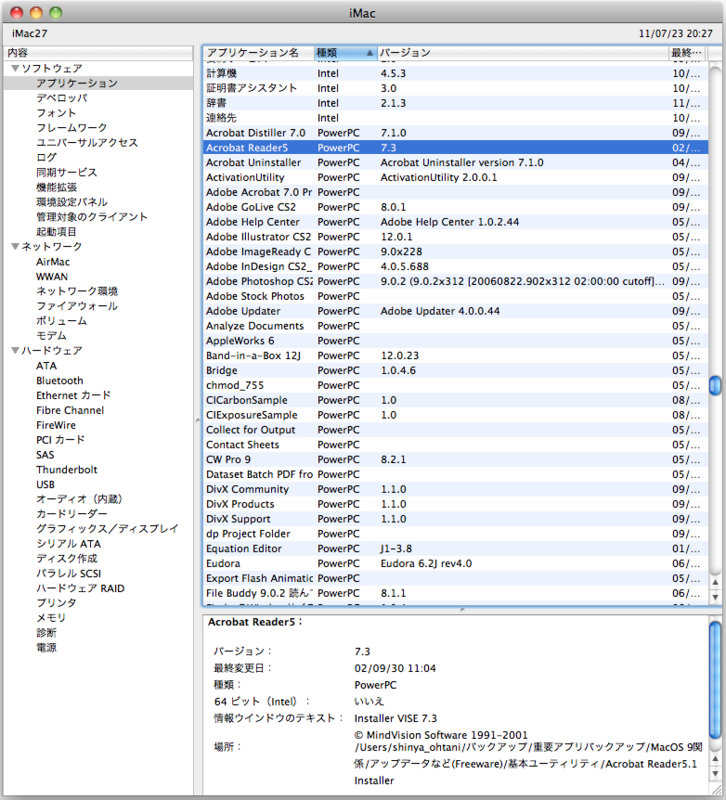Open 環境設定パネル in sidebar
726x800 pixels.
pyautogui.click(x=72, y=202)
